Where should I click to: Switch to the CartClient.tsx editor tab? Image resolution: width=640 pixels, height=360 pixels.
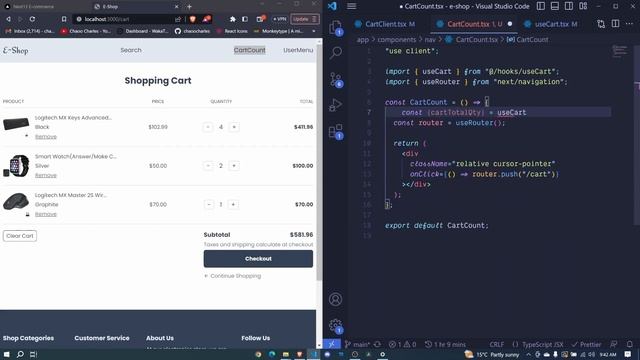(385, 24)
